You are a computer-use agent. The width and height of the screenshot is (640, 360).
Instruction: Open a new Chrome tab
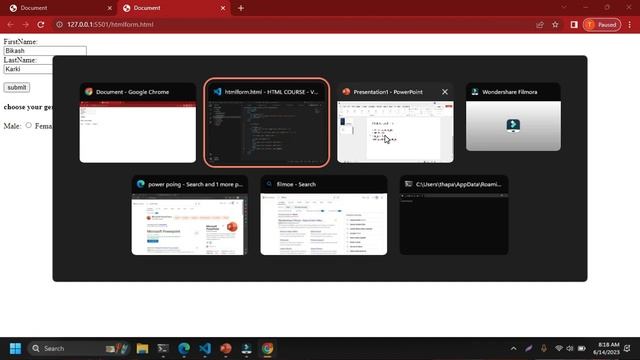click(x=241, y=8)
